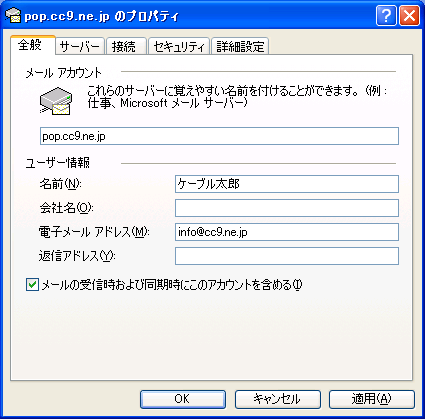Image resolution: width=425 pixels, height=419 pixels.
Task: Select the 全般 tab
Action: (x=32, y=45)
